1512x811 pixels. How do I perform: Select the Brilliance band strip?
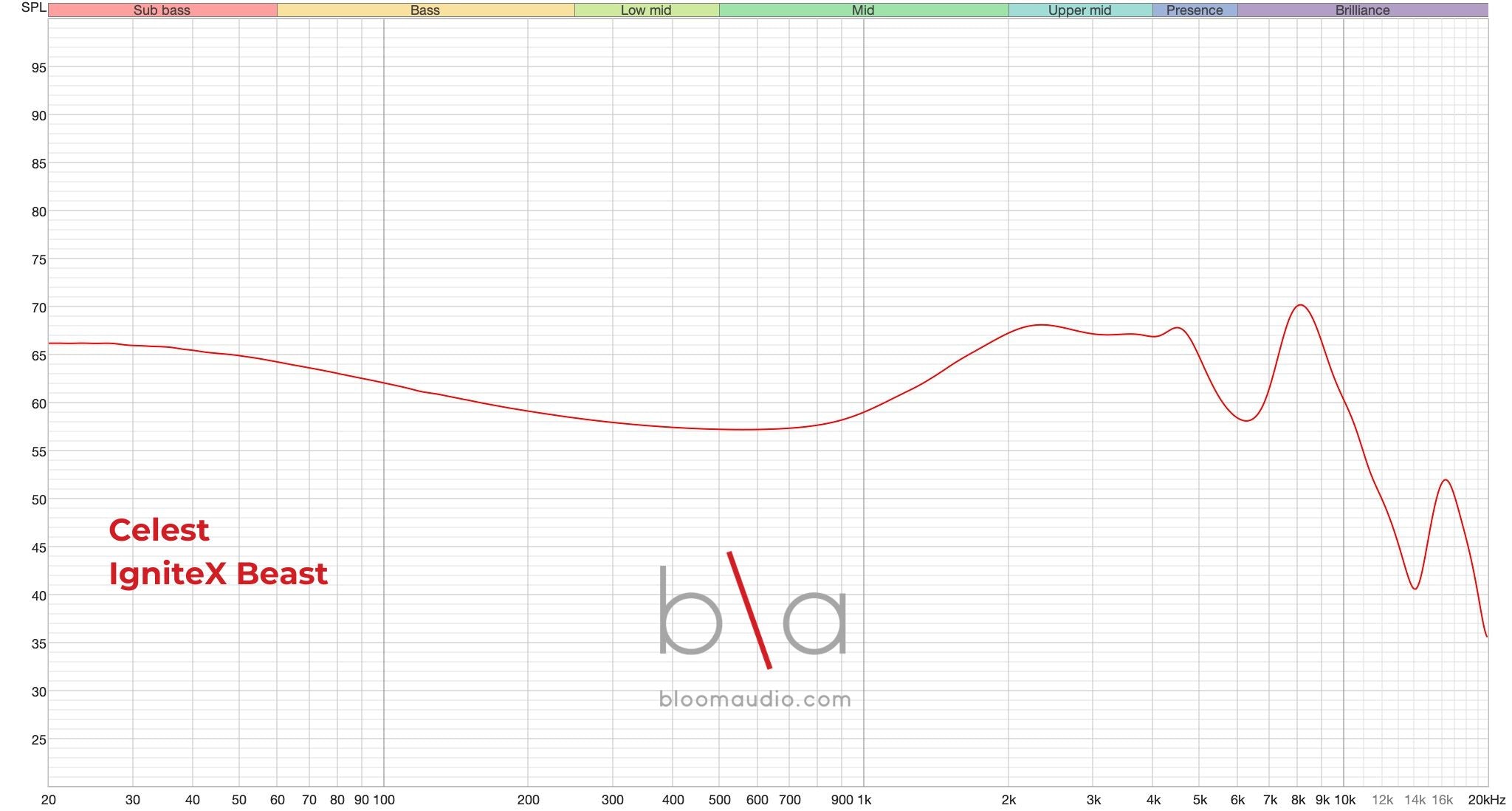[1362, 10]
